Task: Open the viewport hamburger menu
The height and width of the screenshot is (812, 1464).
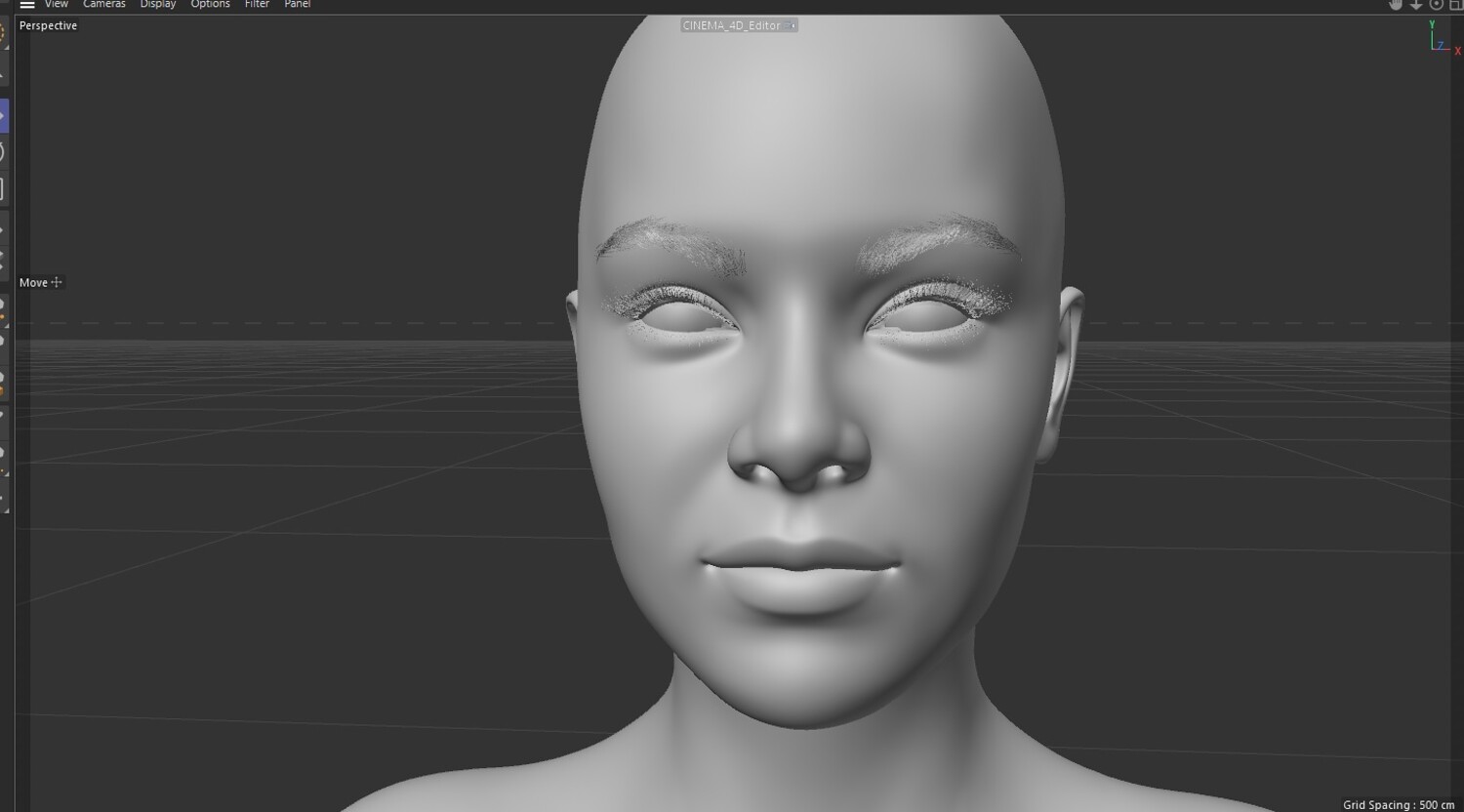Action: click(x=27, y=5)
